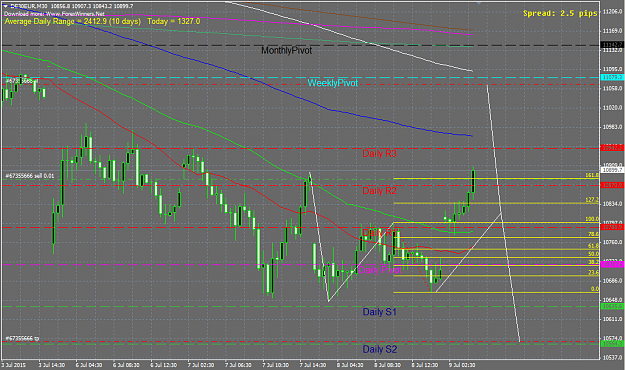Select the Daily R3 label
This screenshot has width=625, height=370.
379,154
